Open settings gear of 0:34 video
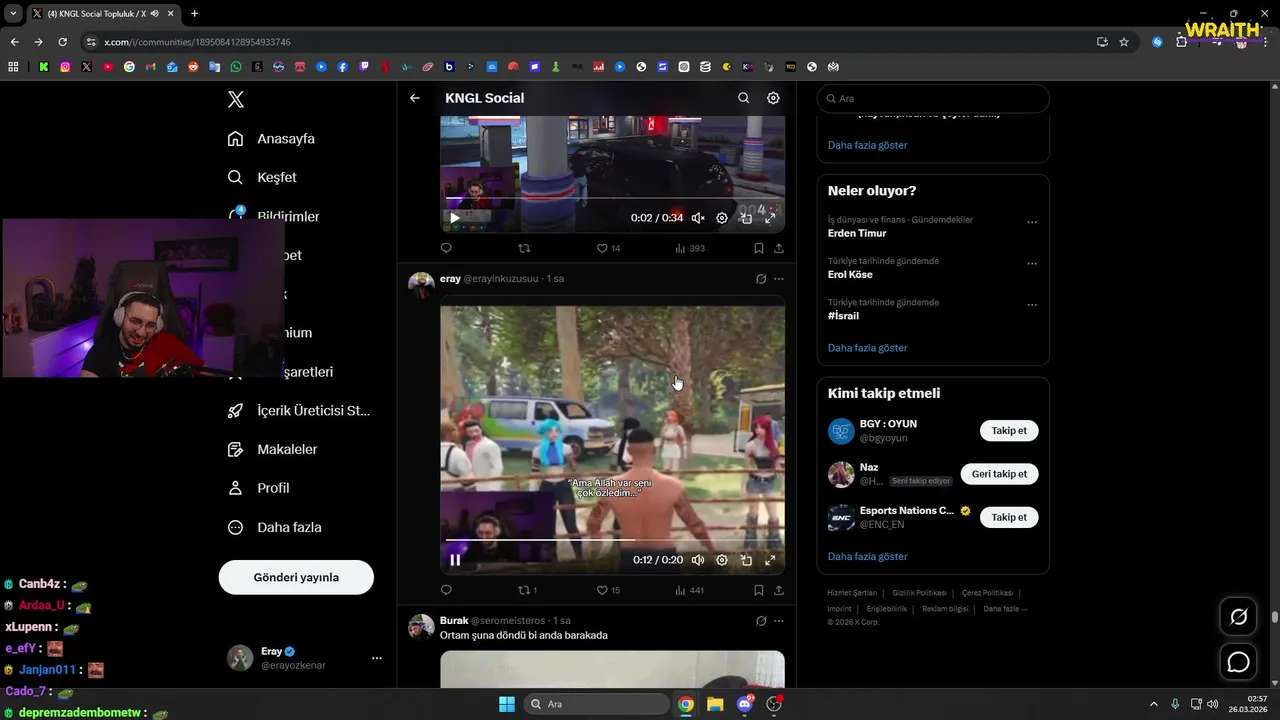Viewport: 1280px width, 720px height. pos(722,218)
